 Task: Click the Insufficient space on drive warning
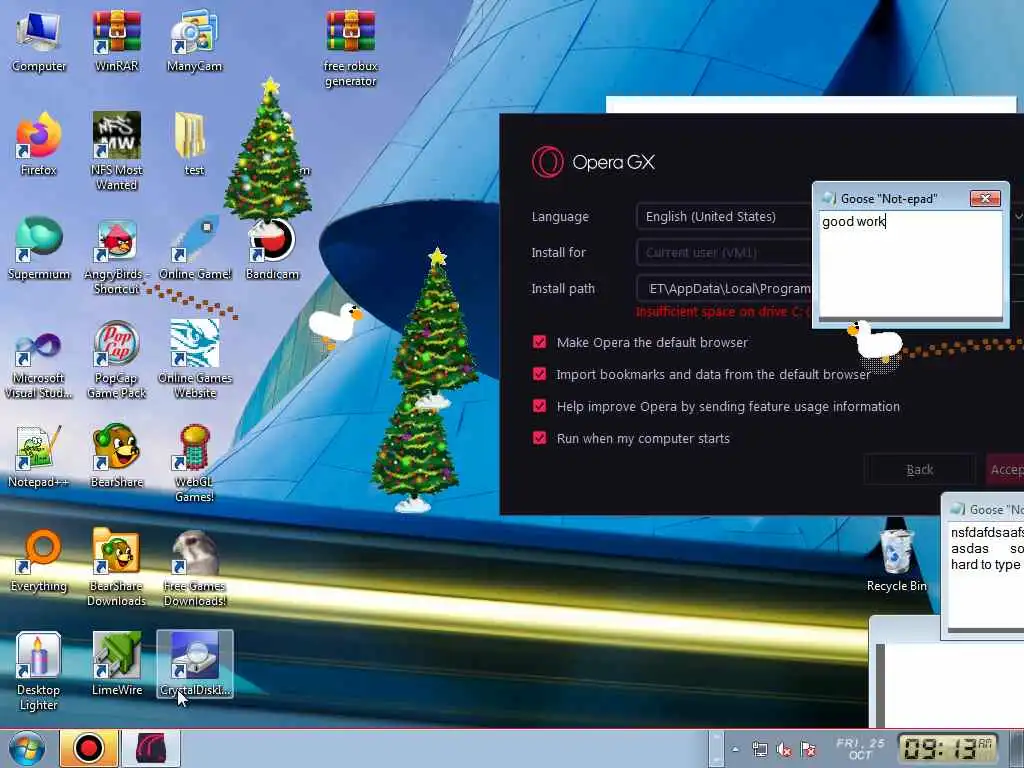pos(723,312)
